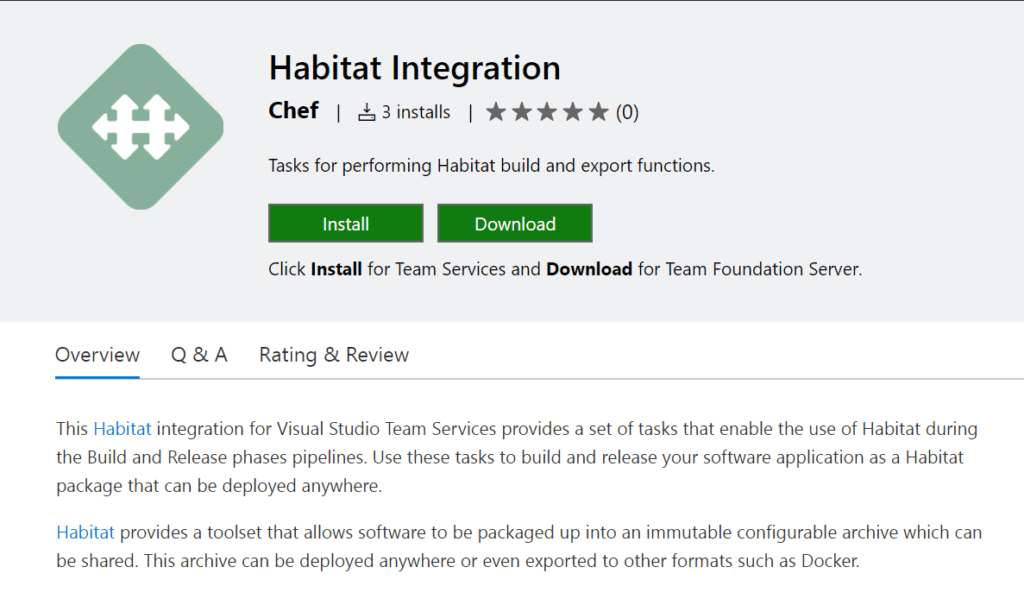
Task: Set rating using the five-star control
Action: [x=547, y=112]
